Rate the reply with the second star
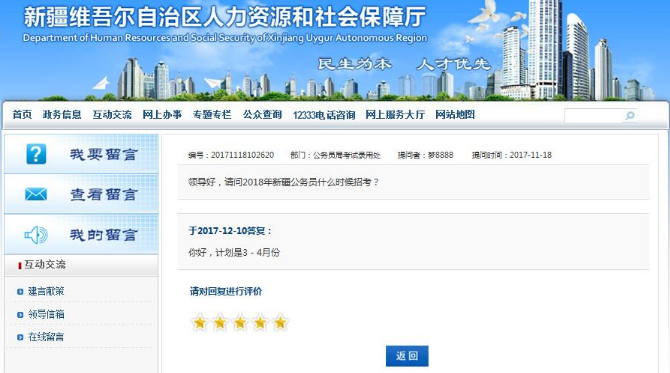The height and width of the screenshot is (373, 670). coord(220,323)
